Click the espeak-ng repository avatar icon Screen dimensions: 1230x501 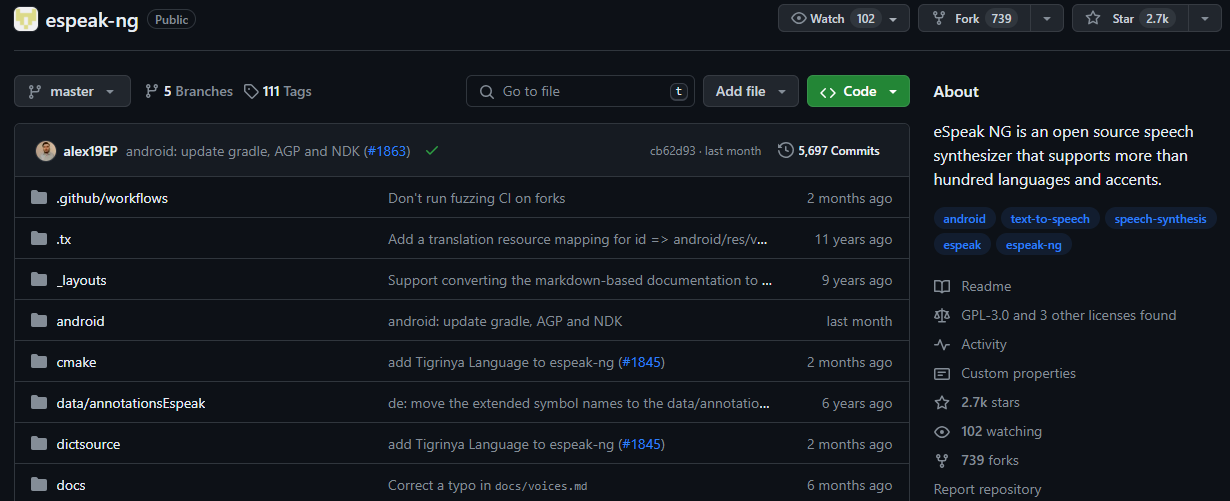click(x=26, y=18)
